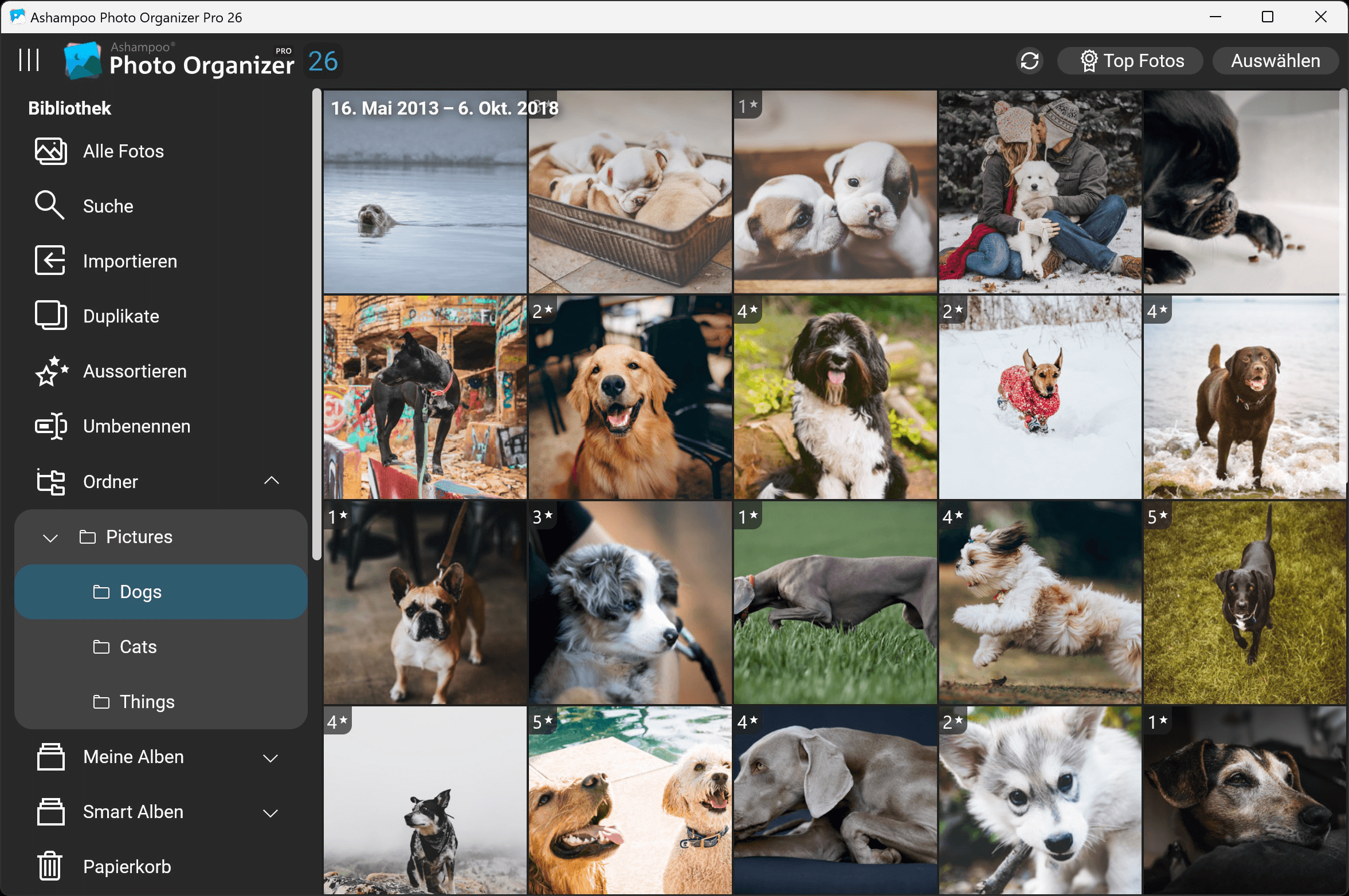Select the Things folder
The image size is (1349, 896).
[147, 701]
